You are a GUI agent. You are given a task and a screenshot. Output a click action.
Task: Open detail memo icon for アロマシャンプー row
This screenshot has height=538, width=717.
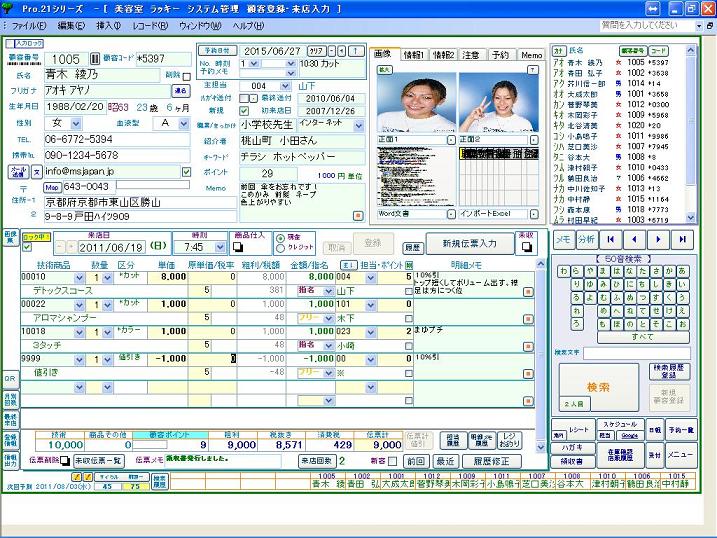[x=528, y=319]
